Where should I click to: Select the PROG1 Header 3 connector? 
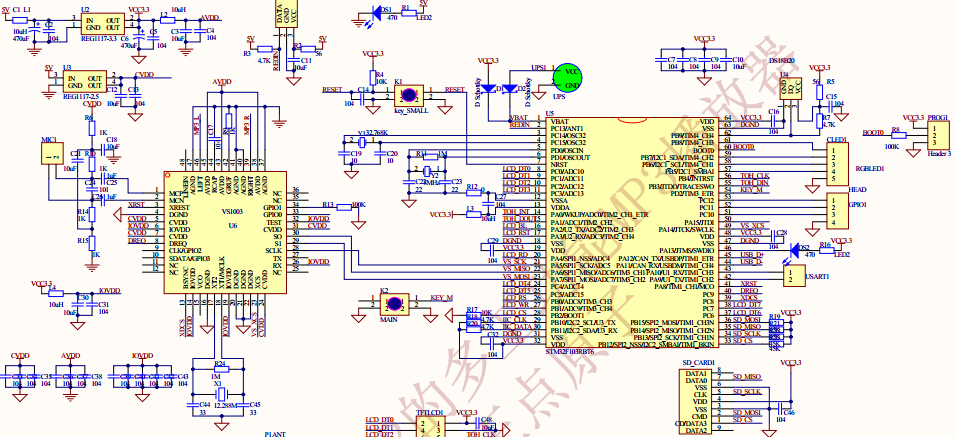tap(934, 137)
